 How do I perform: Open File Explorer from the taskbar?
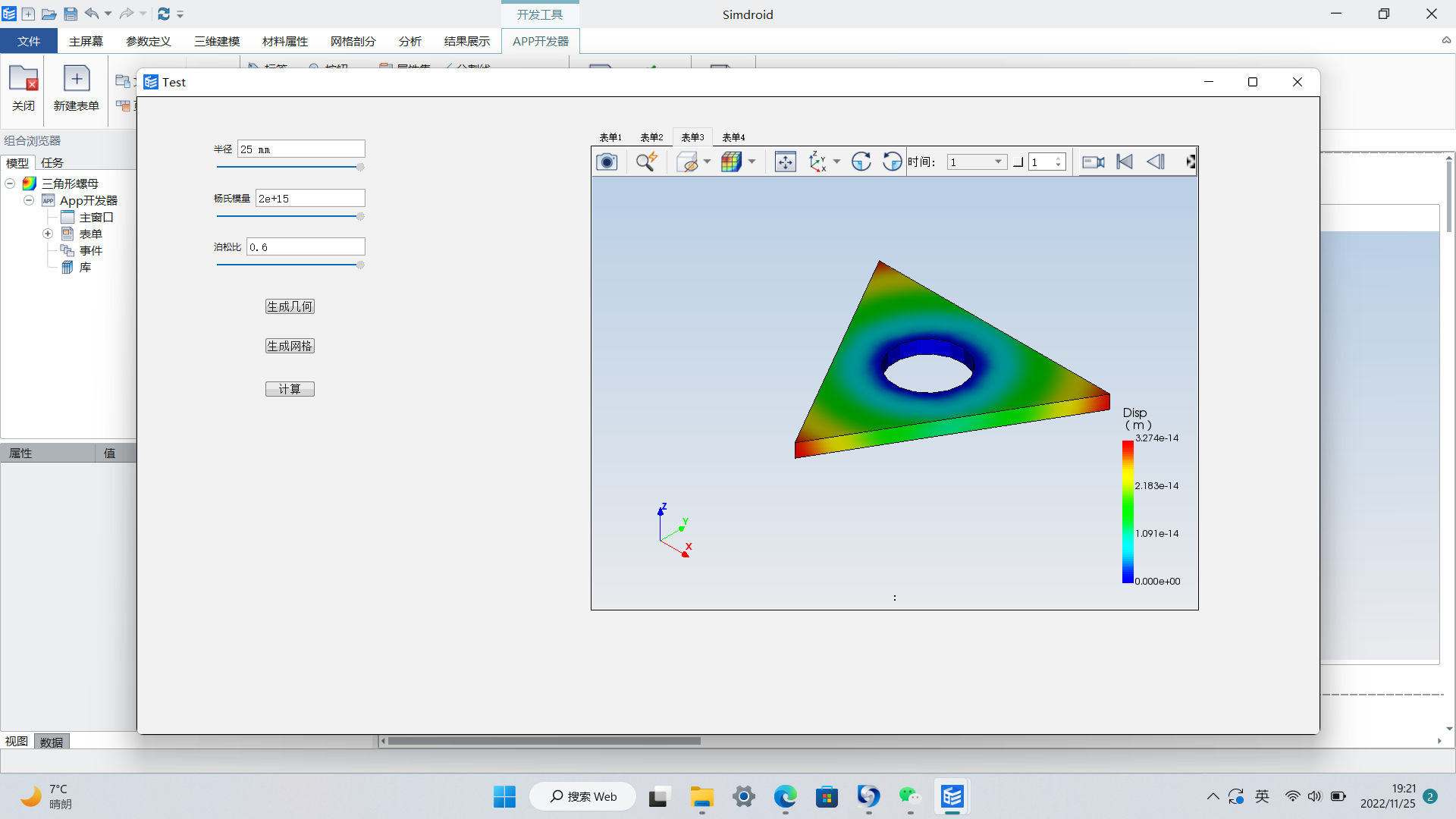tap(702, 796)
